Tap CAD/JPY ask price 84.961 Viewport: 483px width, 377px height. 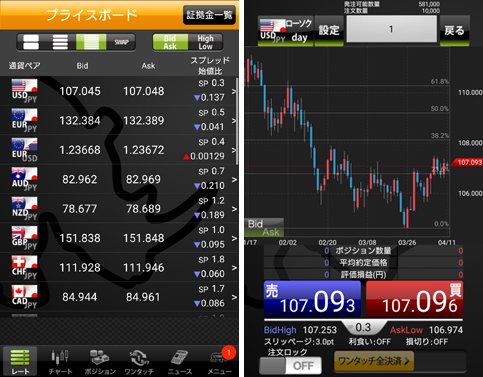coord(143,297)
